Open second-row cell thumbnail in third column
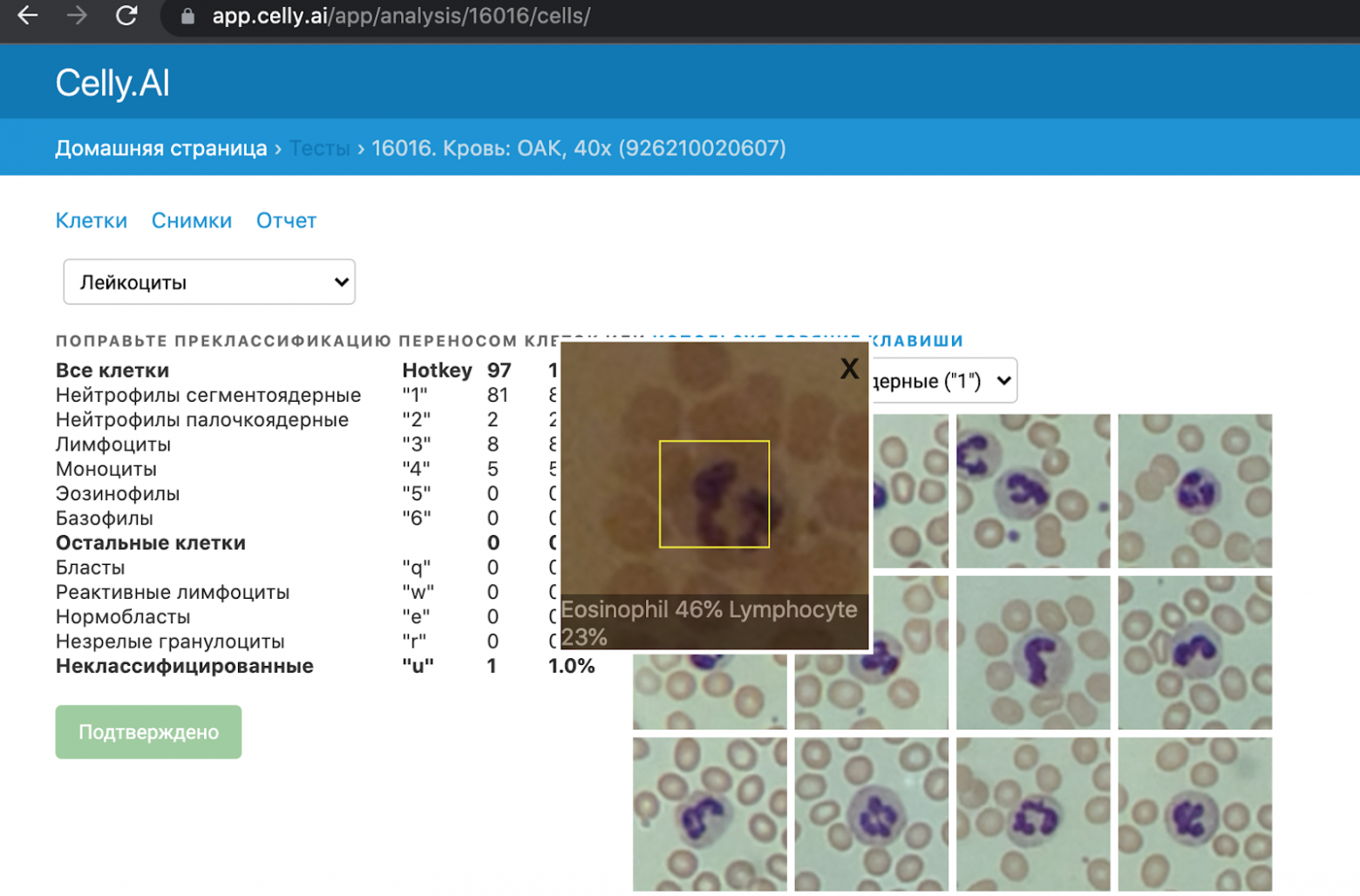Viewport: 1360px width, 896px height. (x=1033, y=653)
